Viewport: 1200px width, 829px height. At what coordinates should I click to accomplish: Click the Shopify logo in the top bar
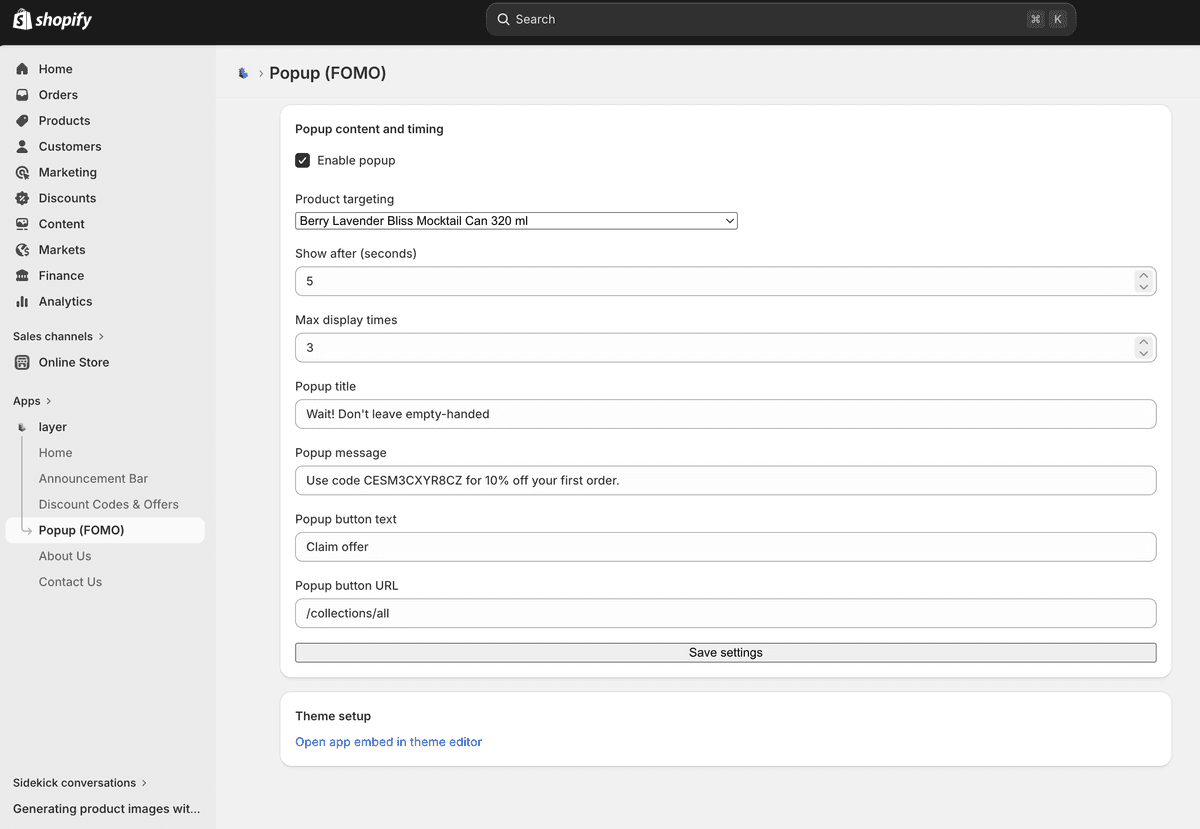point(52,19)
